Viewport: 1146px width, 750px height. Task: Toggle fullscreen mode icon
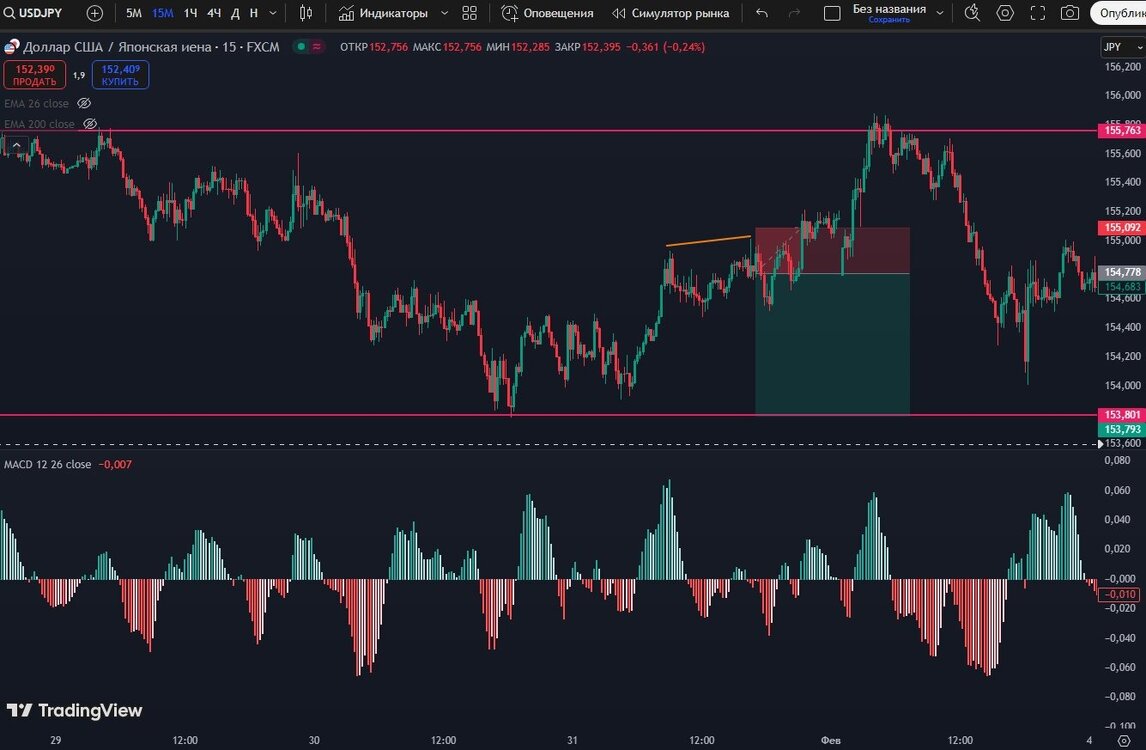coord(1038,13)
